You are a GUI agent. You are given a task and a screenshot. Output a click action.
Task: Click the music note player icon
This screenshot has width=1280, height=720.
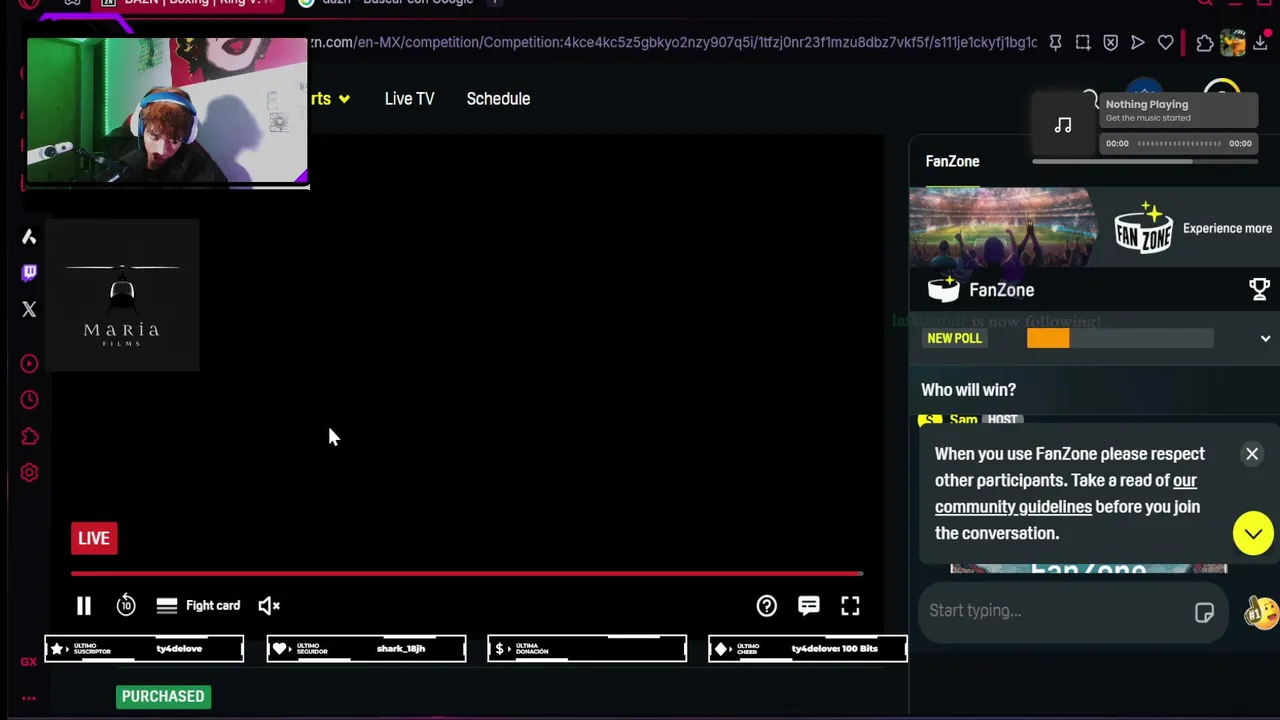click(1063, 125)
